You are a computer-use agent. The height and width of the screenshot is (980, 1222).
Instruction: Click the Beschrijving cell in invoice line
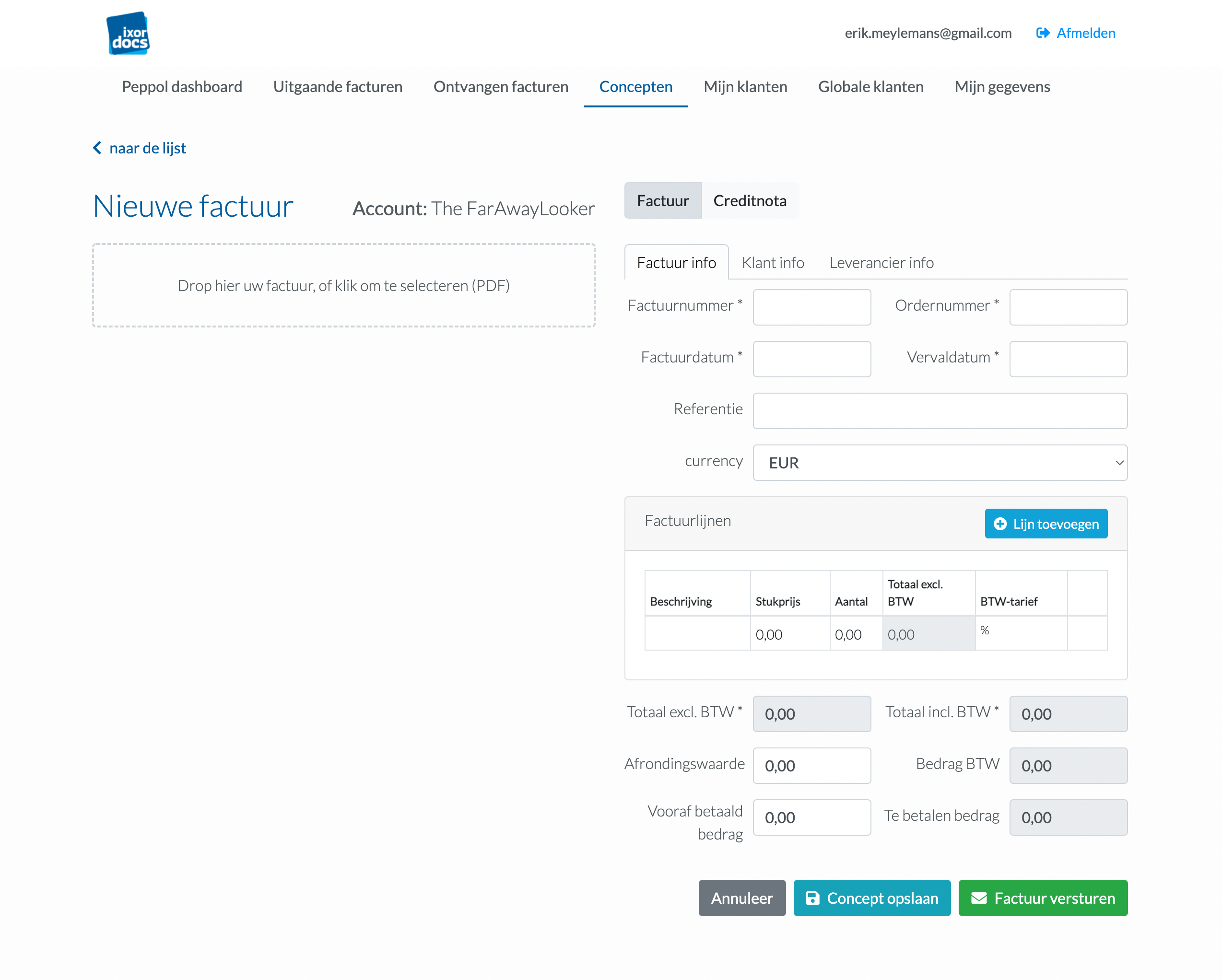(x=698, y=633)
